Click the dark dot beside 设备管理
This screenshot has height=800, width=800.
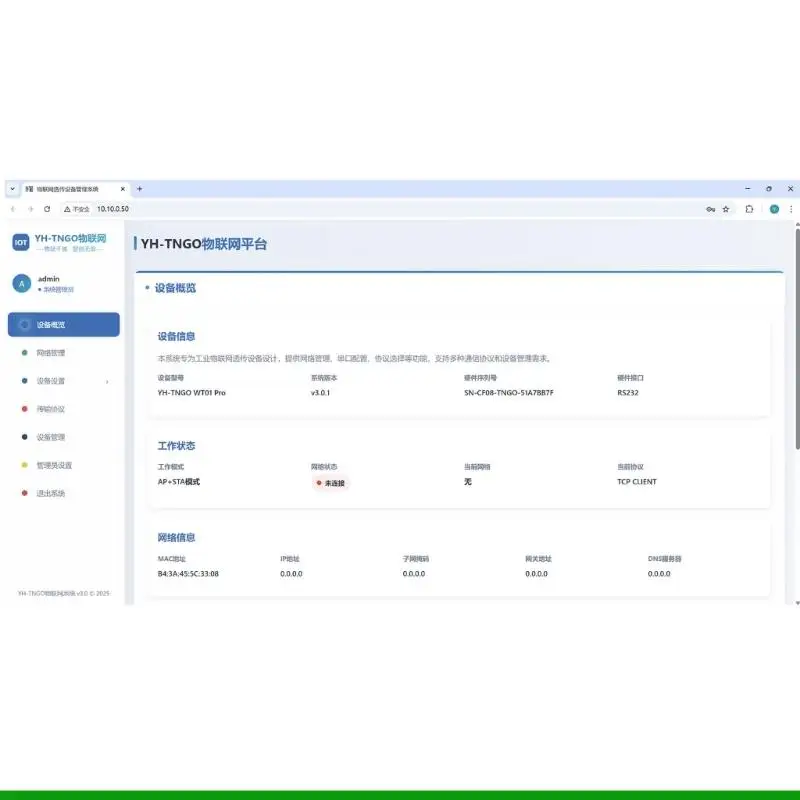click(x=24, y=437)
